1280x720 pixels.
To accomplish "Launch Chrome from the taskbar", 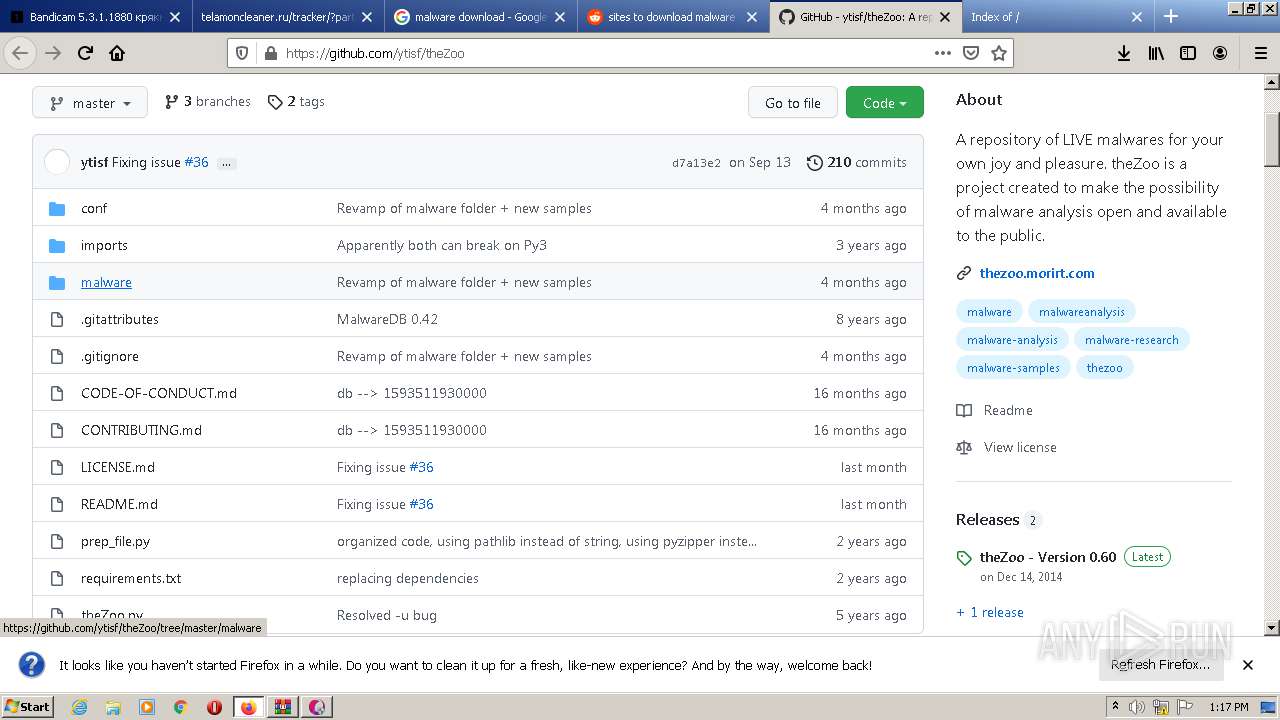I will (x=180, y=707).
